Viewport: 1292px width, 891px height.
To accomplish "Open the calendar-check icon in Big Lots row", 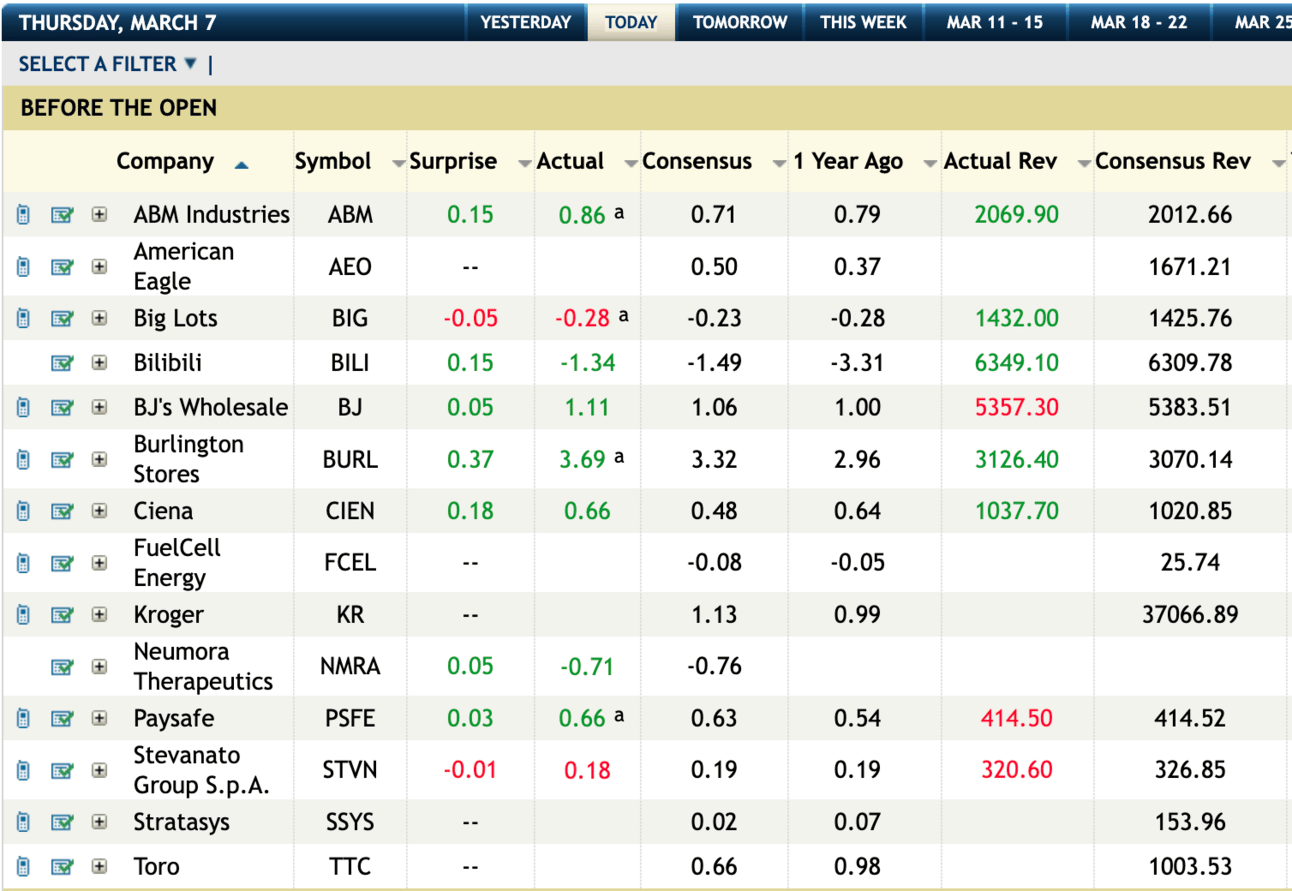I will [x=62, y=319].
